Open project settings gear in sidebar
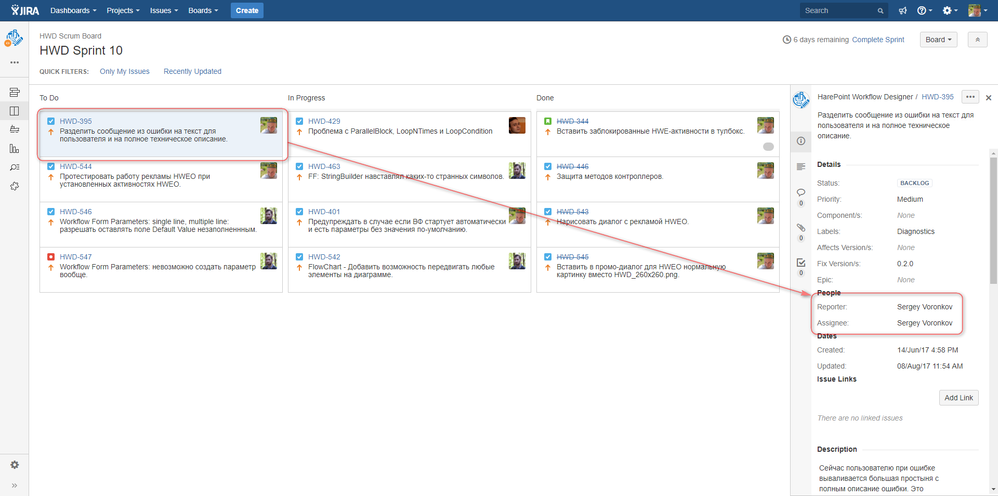Screen dimensions: 998x496 point(14,465)
